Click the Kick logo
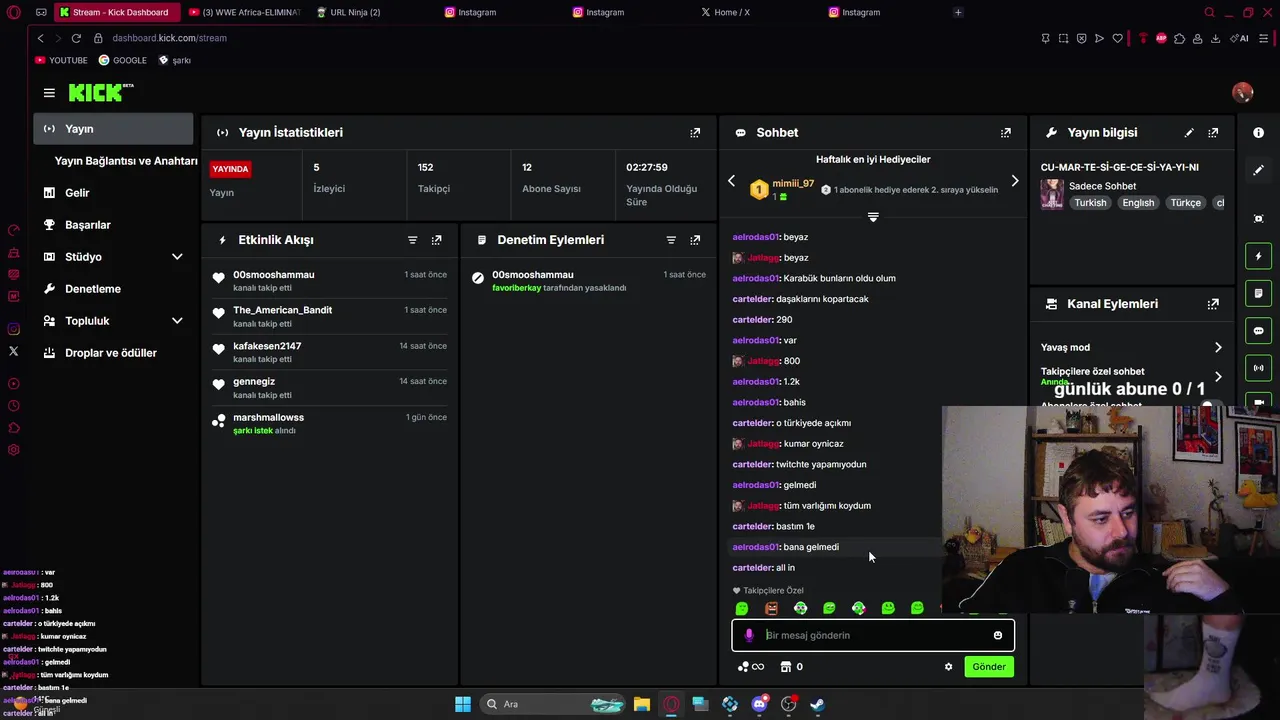 coord(100,93)
